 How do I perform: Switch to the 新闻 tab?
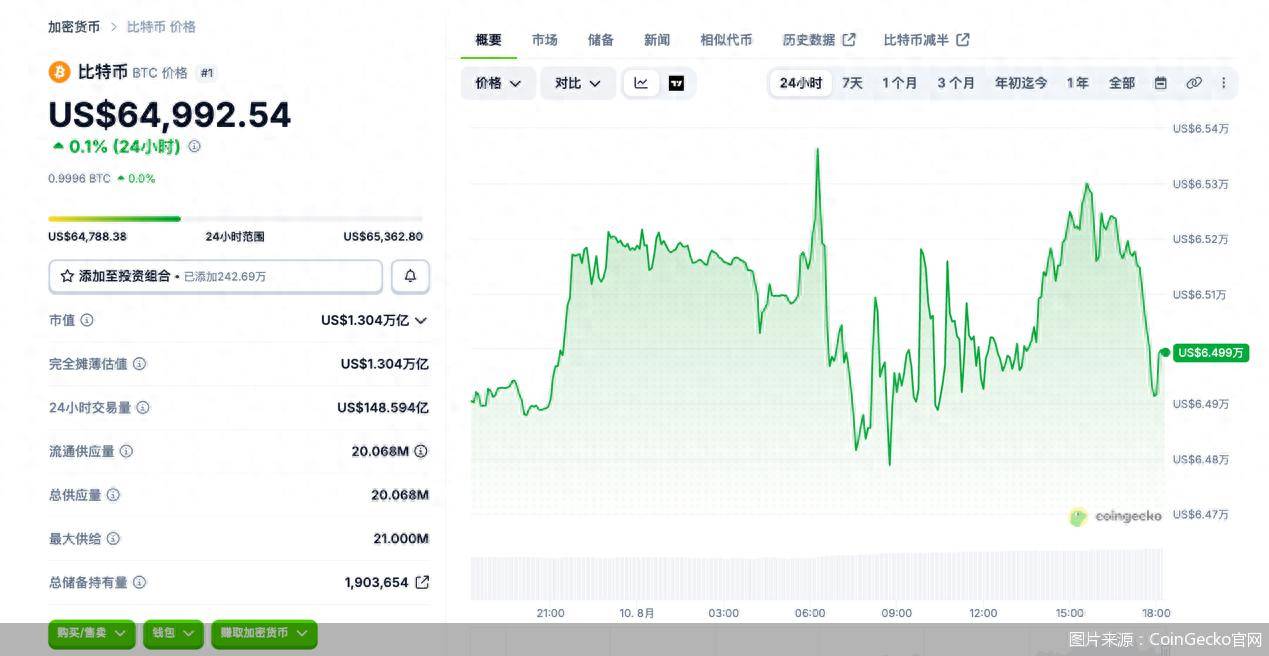coord(657,40)
